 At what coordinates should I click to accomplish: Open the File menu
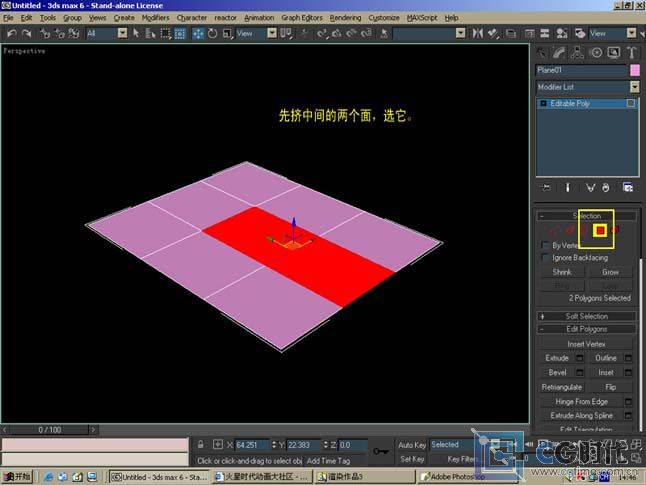[x=8, y=18]
